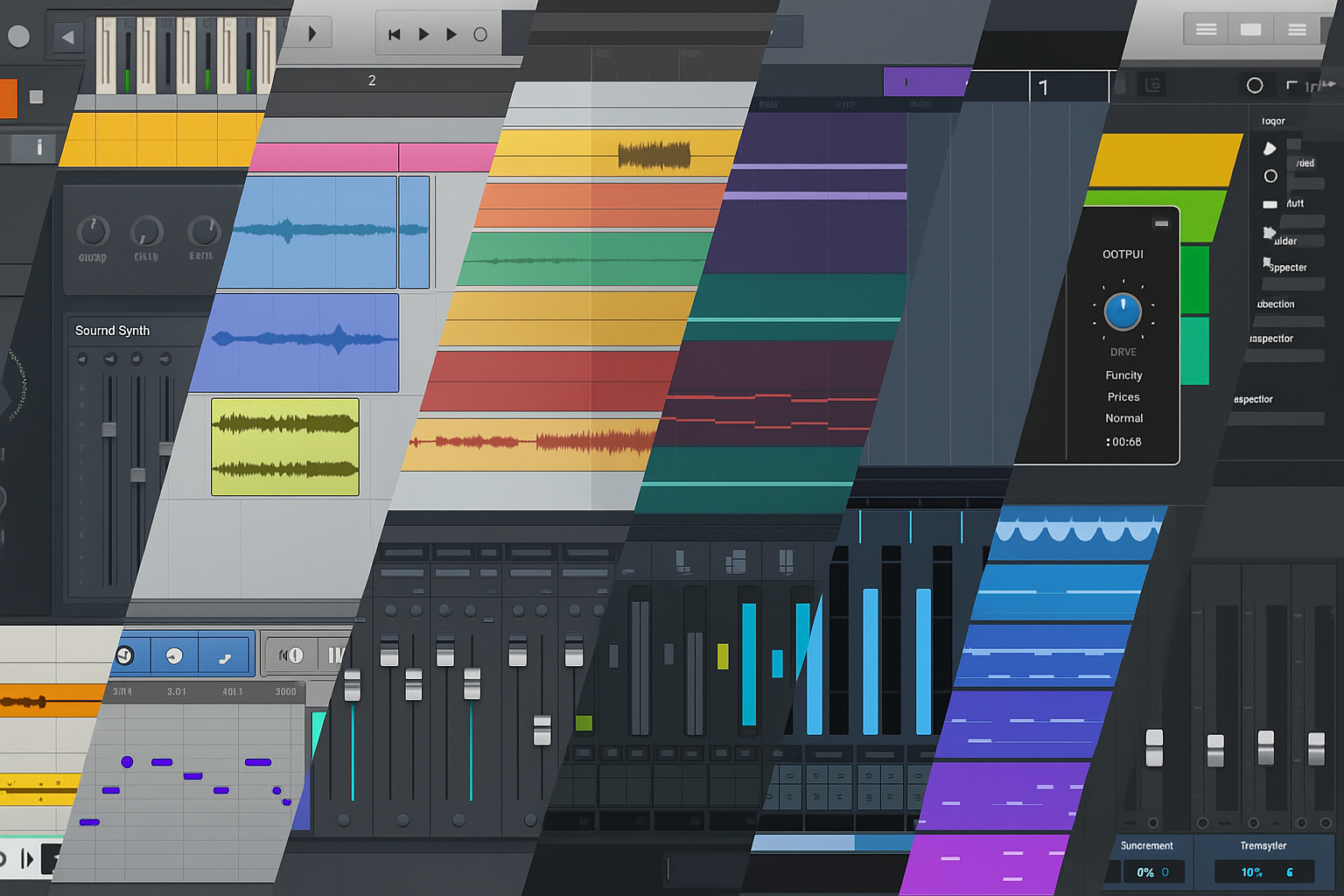Viewport: 1344px width, 896px height.
Task: Click the gray circle button at top-left
Action: click(x=18, y=36)
